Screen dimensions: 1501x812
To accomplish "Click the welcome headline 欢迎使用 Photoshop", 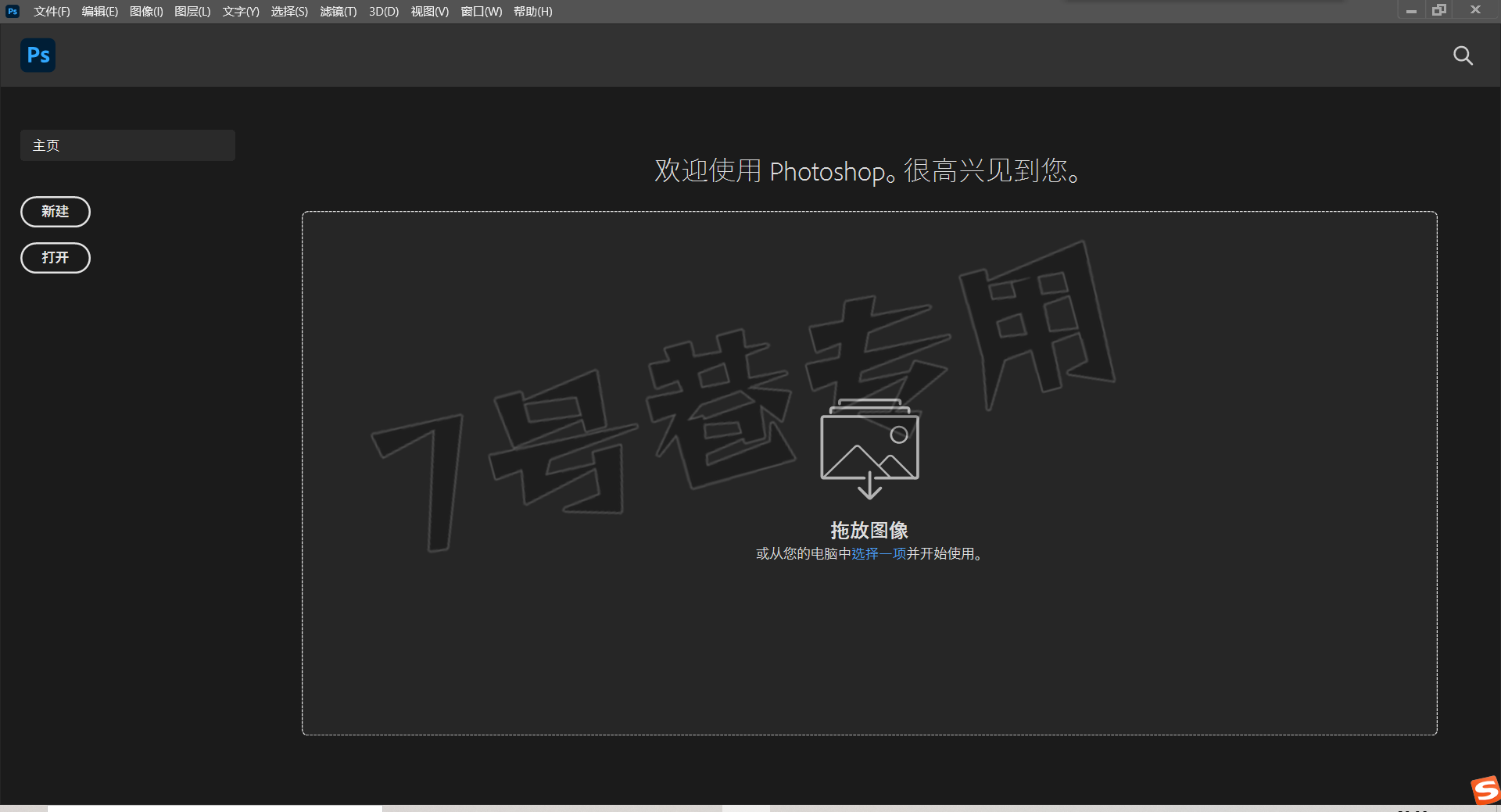I will (869, 170).
